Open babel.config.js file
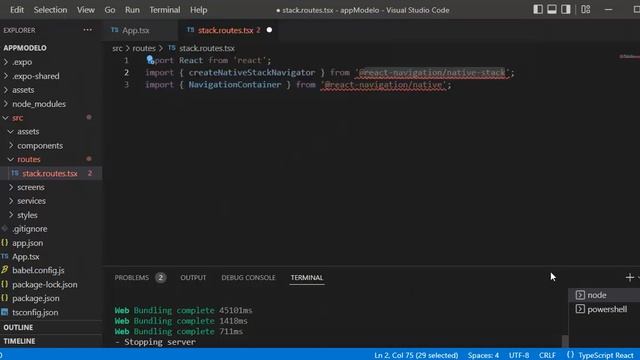 coord(38,271)
